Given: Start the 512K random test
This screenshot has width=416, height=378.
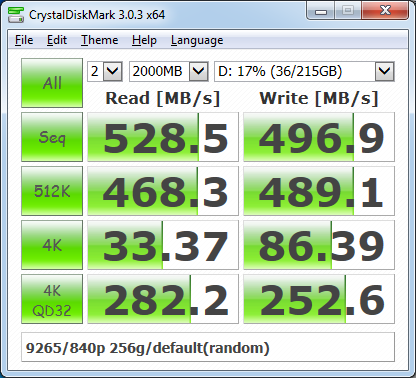Looking at the screenshot, I should (x=52, y=191).
